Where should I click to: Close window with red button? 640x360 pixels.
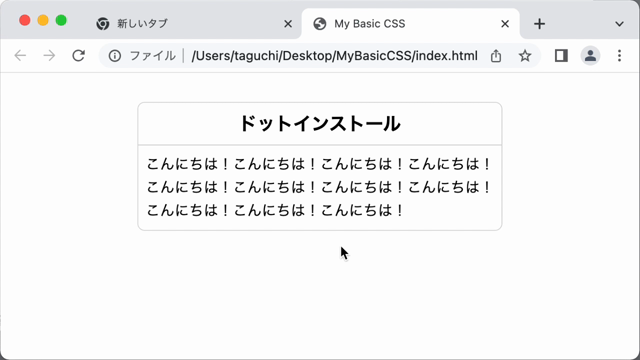24,20
